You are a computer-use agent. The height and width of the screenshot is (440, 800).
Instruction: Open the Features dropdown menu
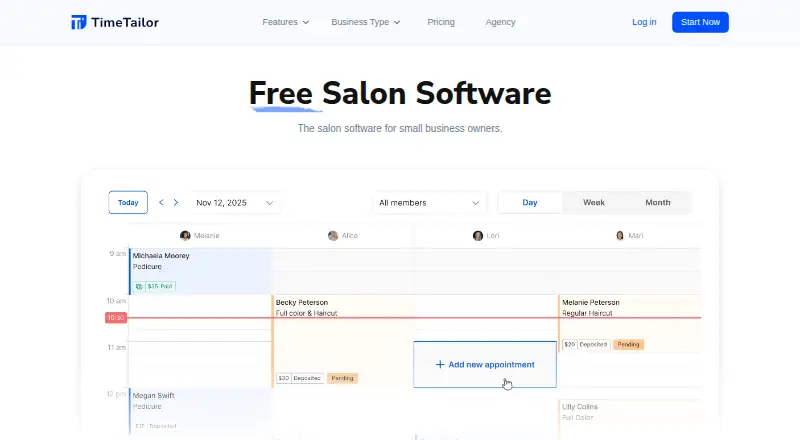pos(285,22)
